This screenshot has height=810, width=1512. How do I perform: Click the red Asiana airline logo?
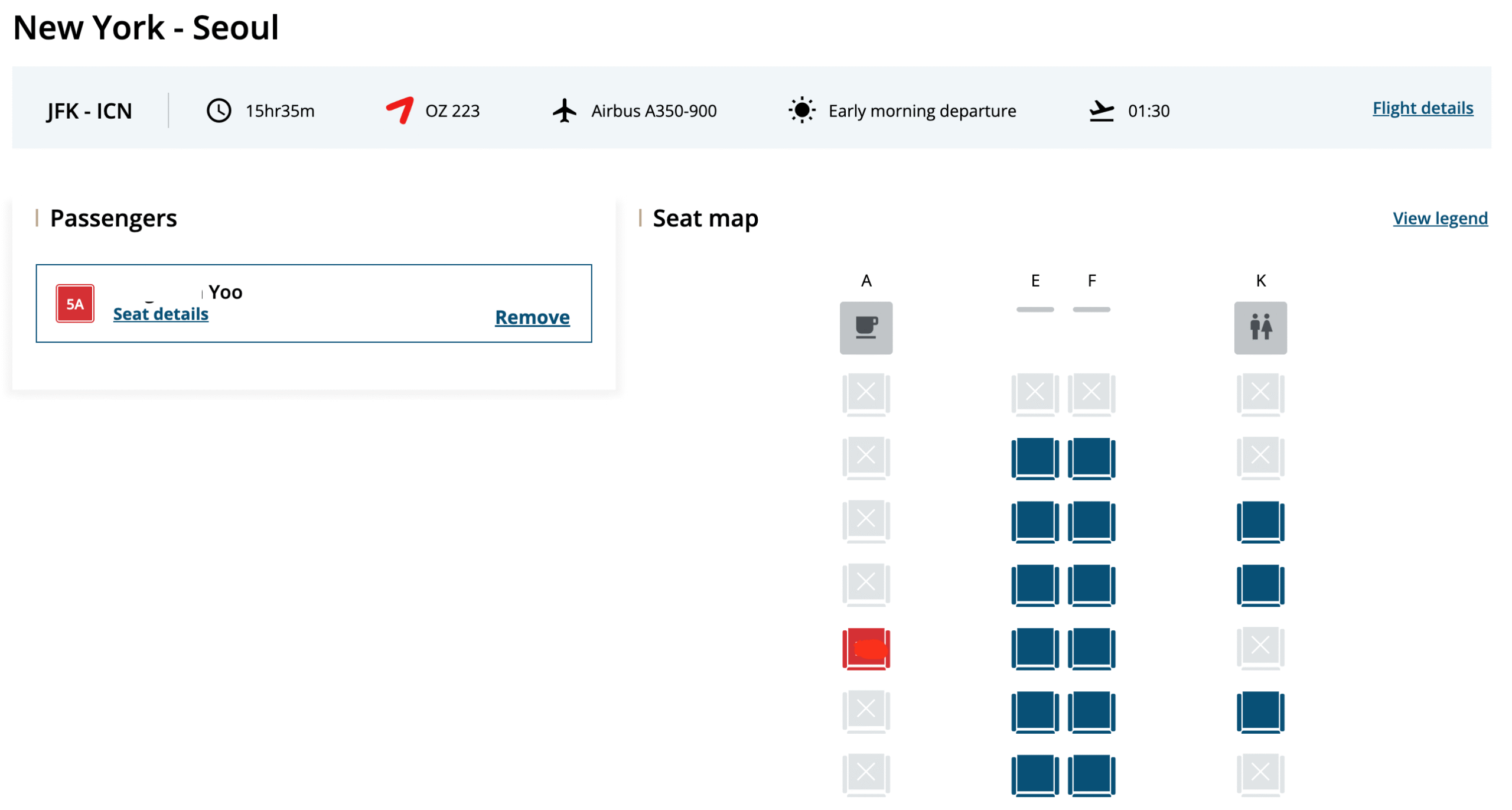399,110
